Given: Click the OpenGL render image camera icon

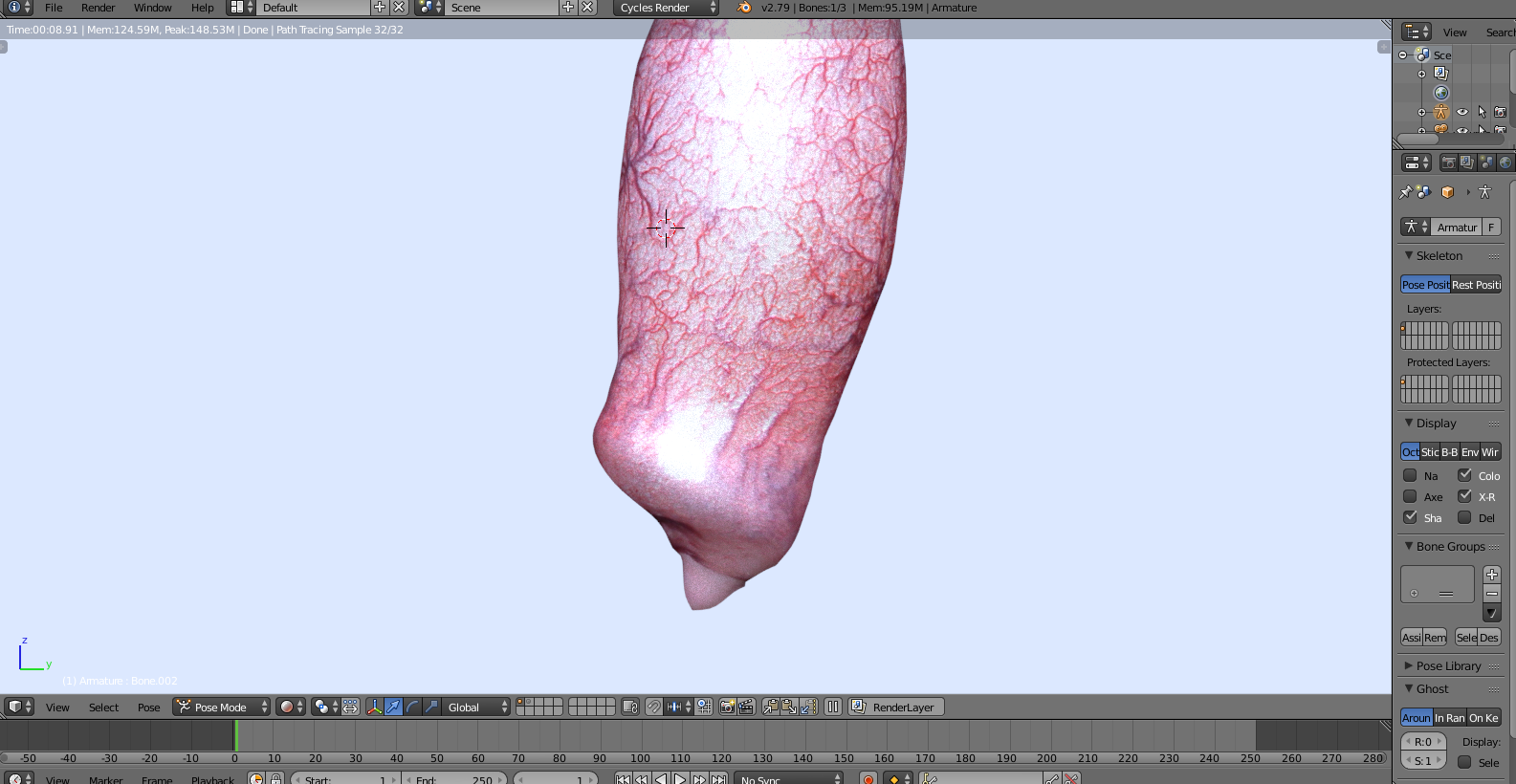Looking at the screenshot, I should [x=727, y=707].
